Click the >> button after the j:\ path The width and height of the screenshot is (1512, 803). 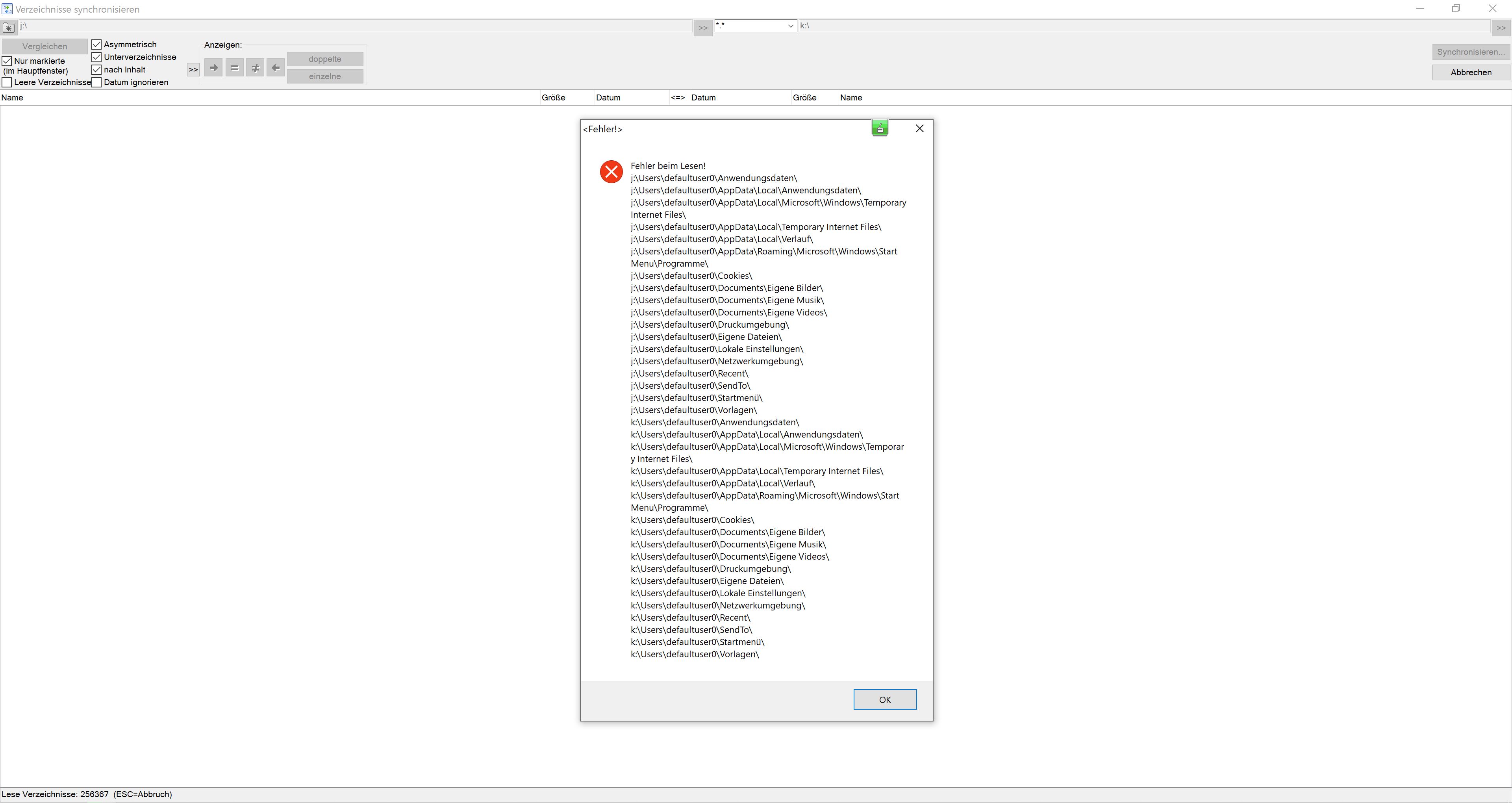pyautogui.click(x=702, y=28)
